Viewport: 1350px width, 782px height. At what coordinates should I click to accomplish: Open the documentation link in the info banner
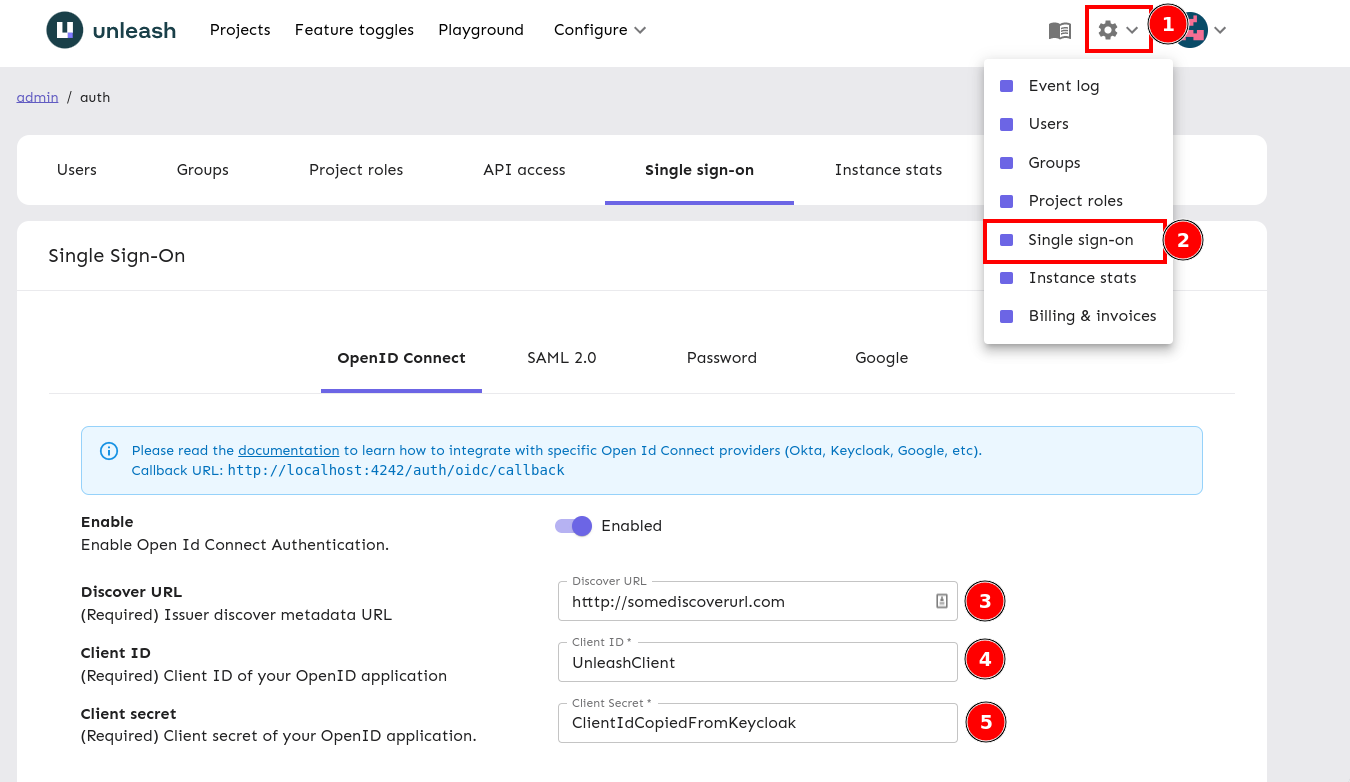[288, 450]
